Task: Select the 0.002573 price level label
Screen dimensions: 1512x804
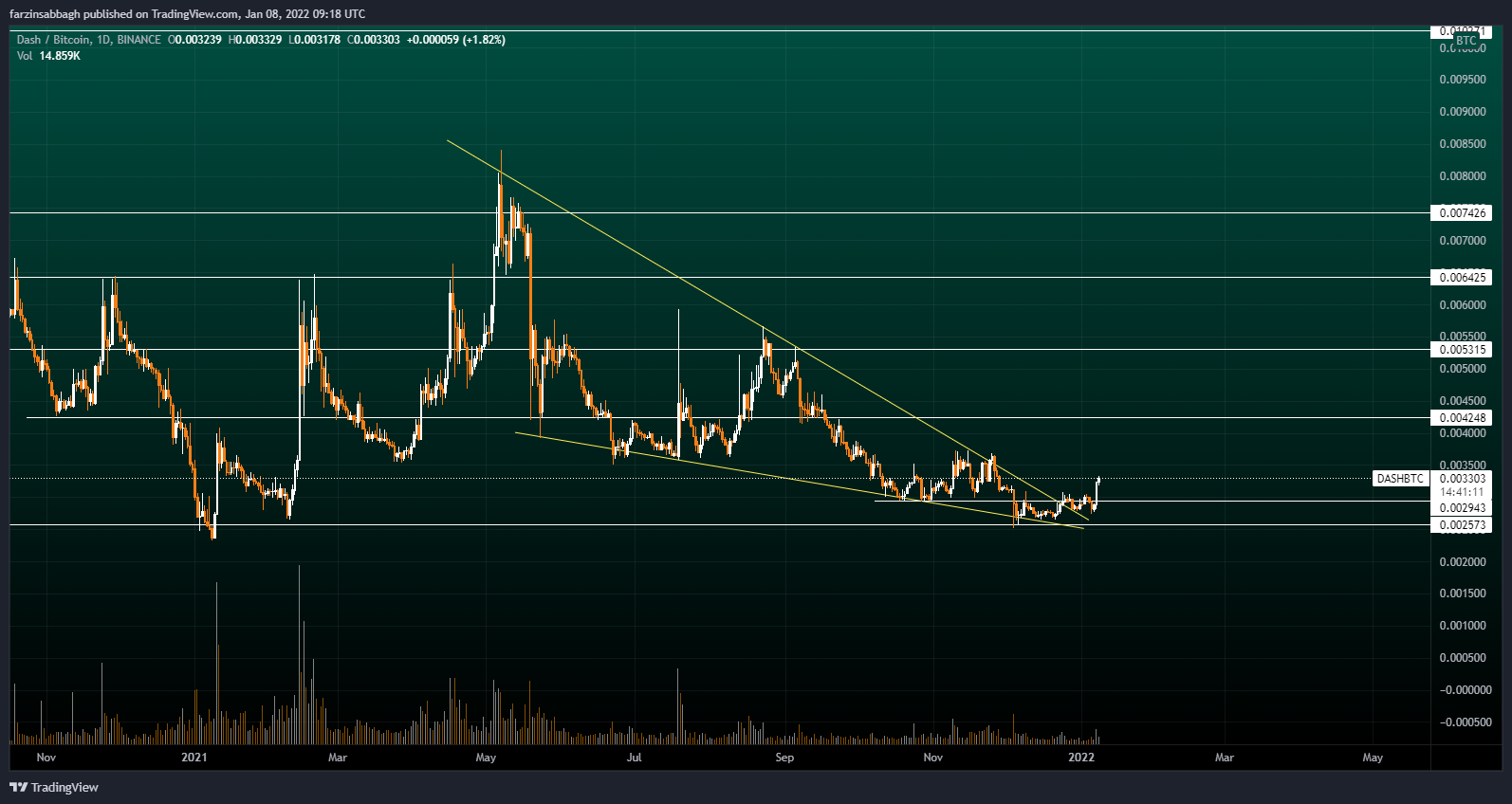Action: tap(1462, 525)
